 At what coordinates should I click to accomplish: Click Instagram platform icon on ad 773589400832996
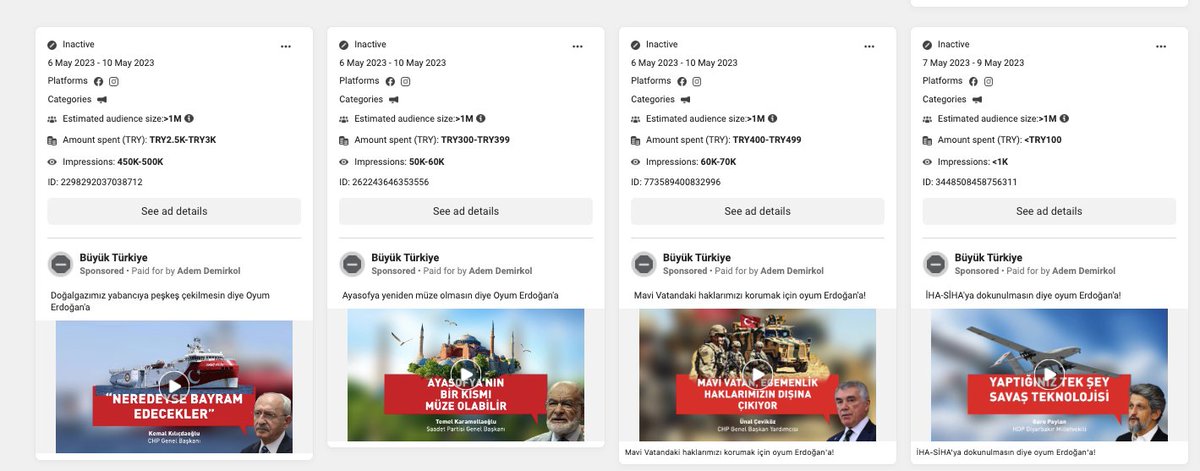(697, 81)
